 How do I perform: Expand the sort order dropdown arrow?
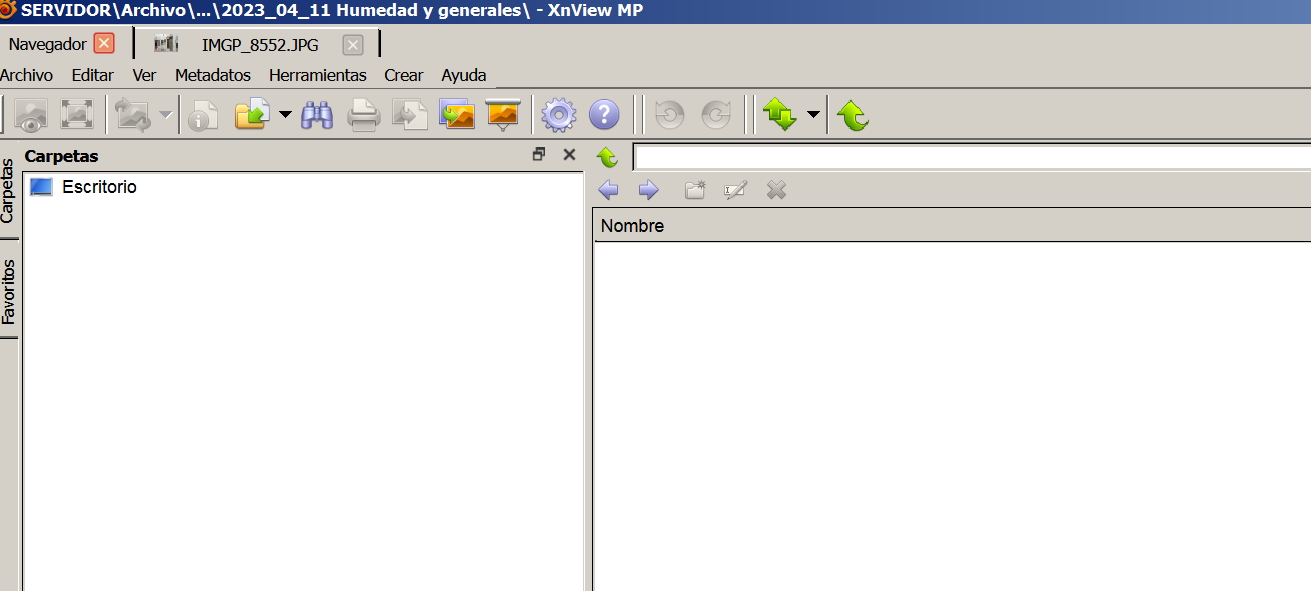(x=813, y=115)
